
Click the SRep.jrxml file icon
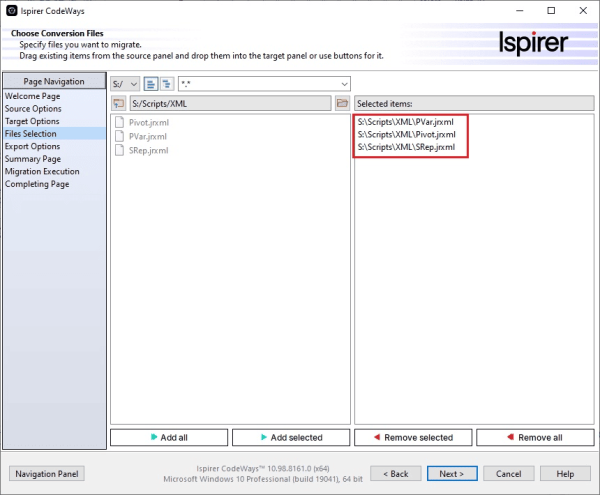(120, 150)
